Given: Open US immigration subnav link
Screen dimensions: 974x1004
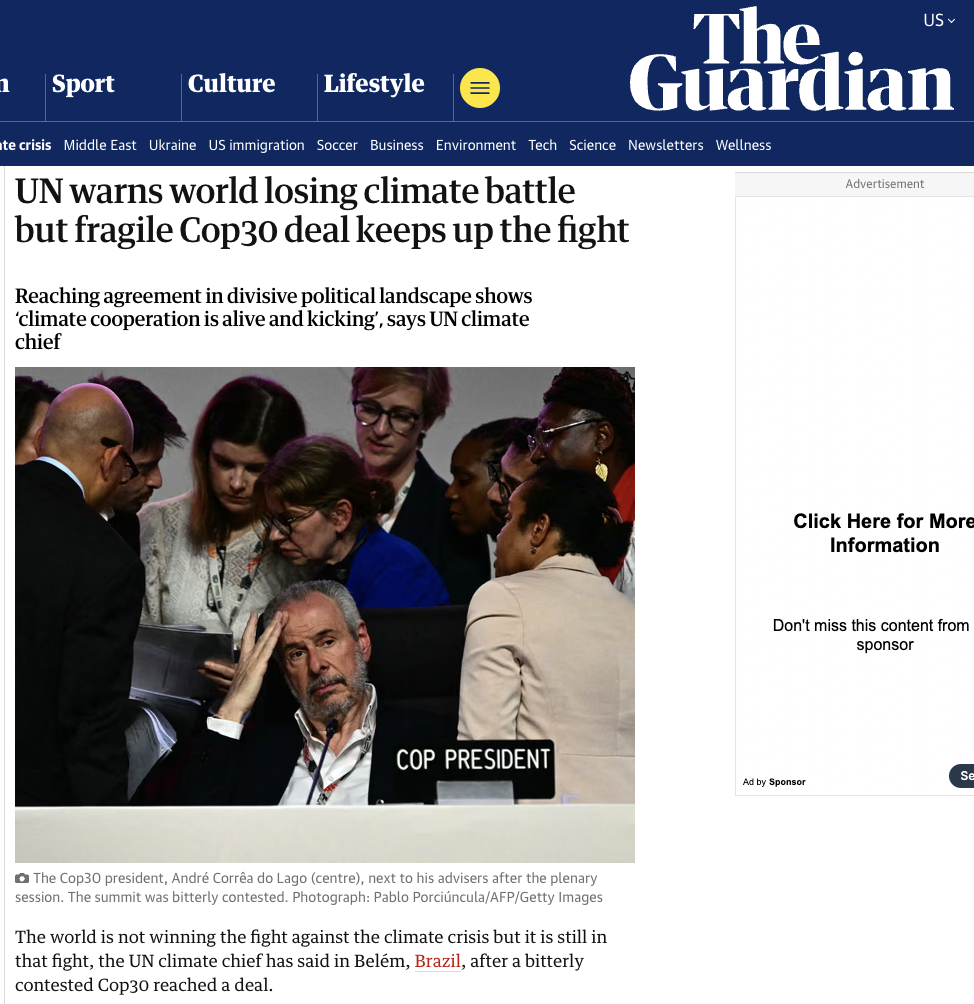Looking at the screenshot, I should [x=256, y=145].
